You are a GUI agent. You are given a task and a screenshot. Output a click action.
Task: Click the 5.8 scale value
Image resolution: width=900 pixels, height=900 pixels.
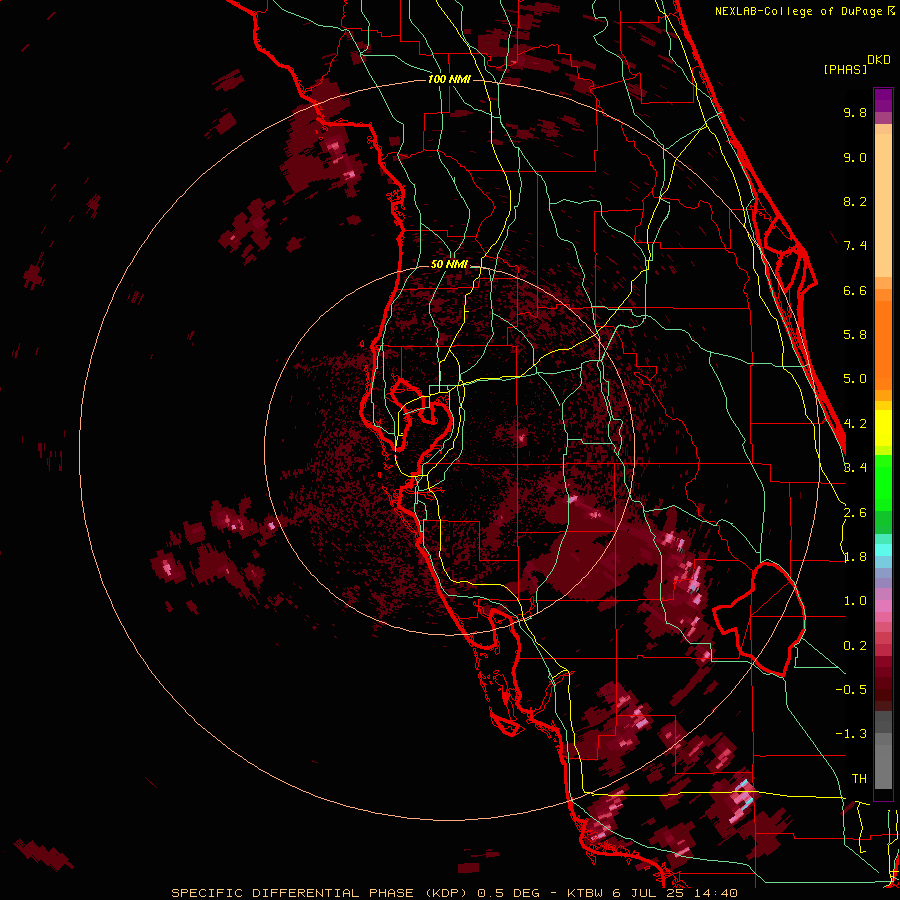click(x=855, y=335)
